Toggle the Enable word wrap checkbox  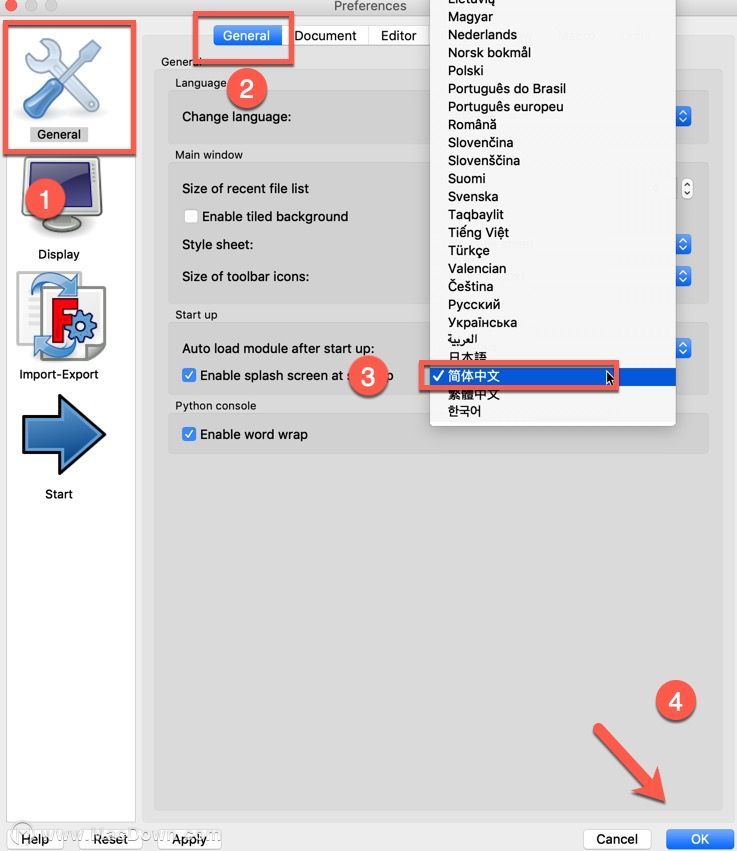point(189,434)
